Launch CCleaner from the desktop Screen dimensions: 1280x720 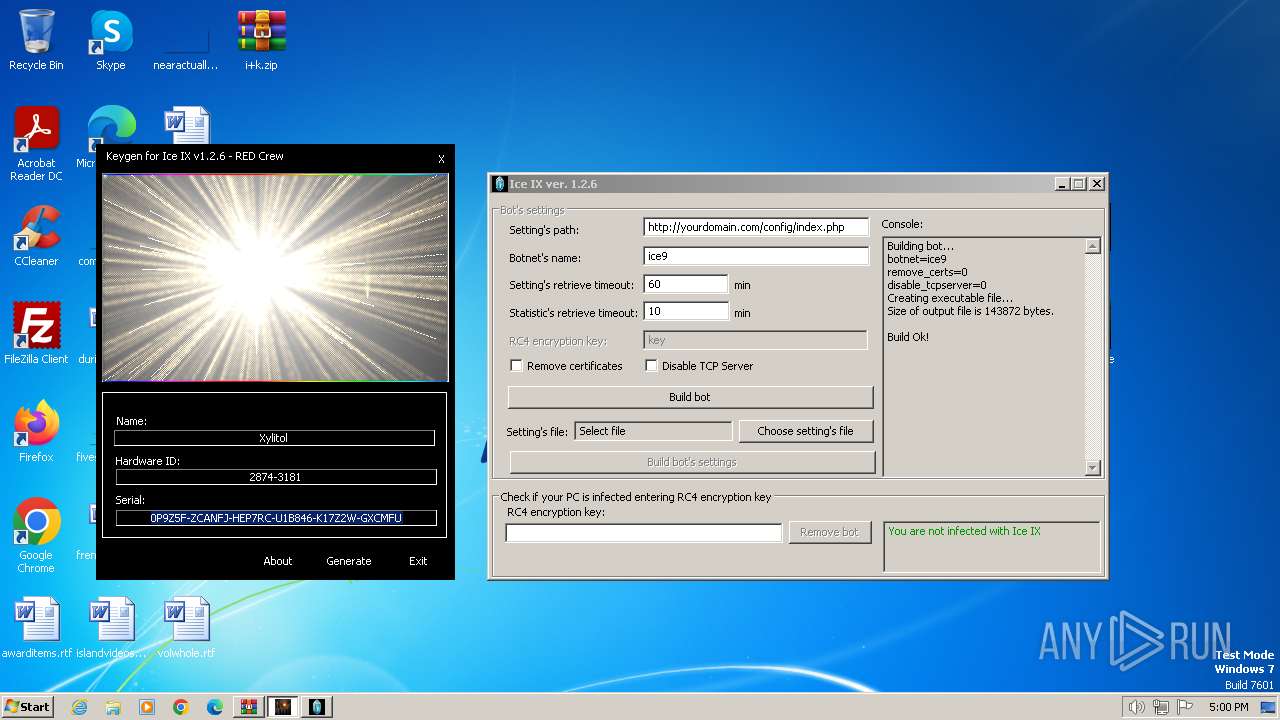36,237
